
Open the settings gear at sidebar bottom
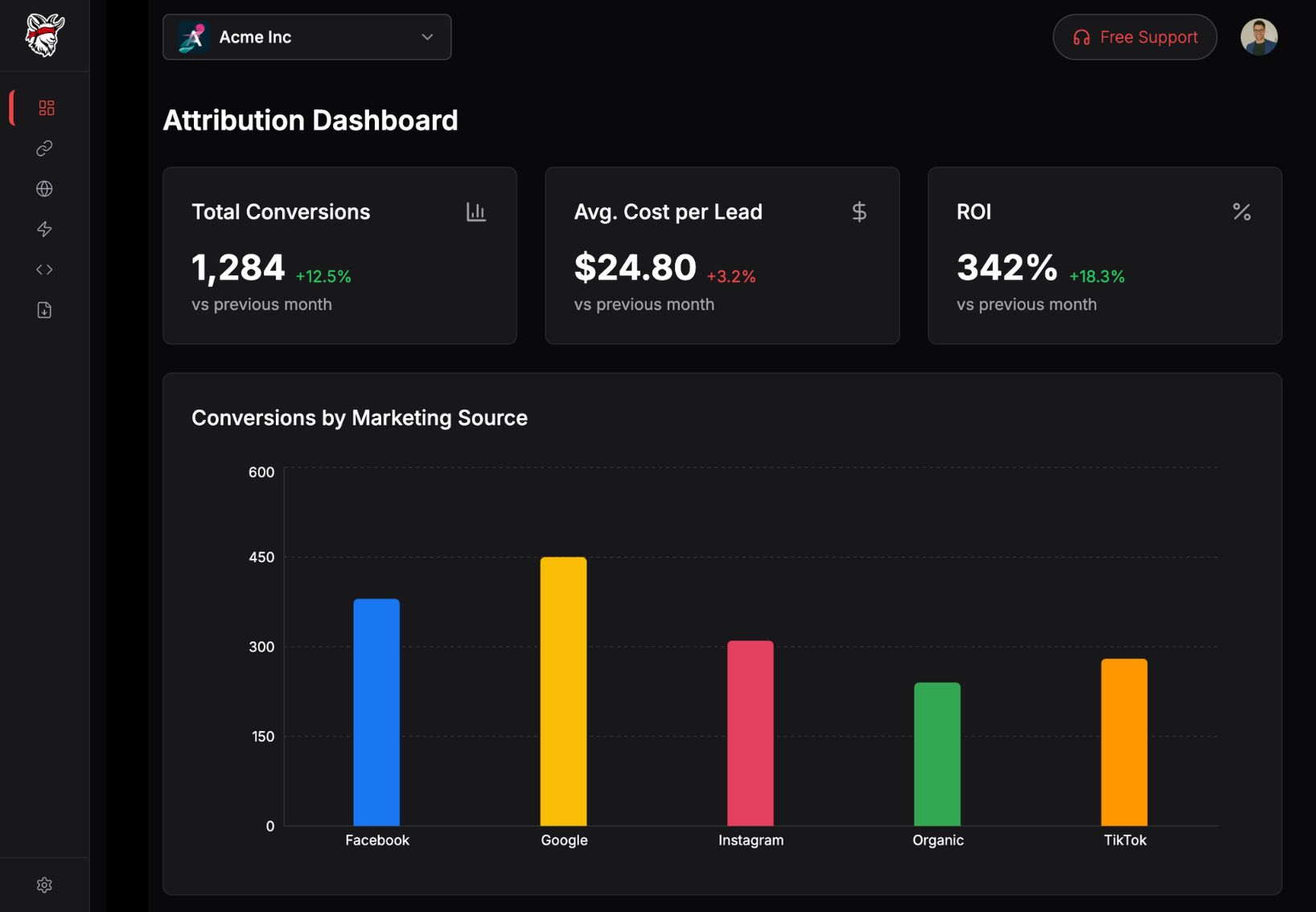(44, 885)
